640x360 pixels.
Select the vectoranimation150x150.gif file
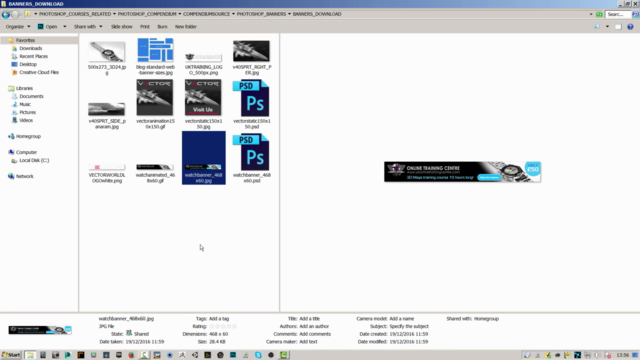[x=155, y=104]
